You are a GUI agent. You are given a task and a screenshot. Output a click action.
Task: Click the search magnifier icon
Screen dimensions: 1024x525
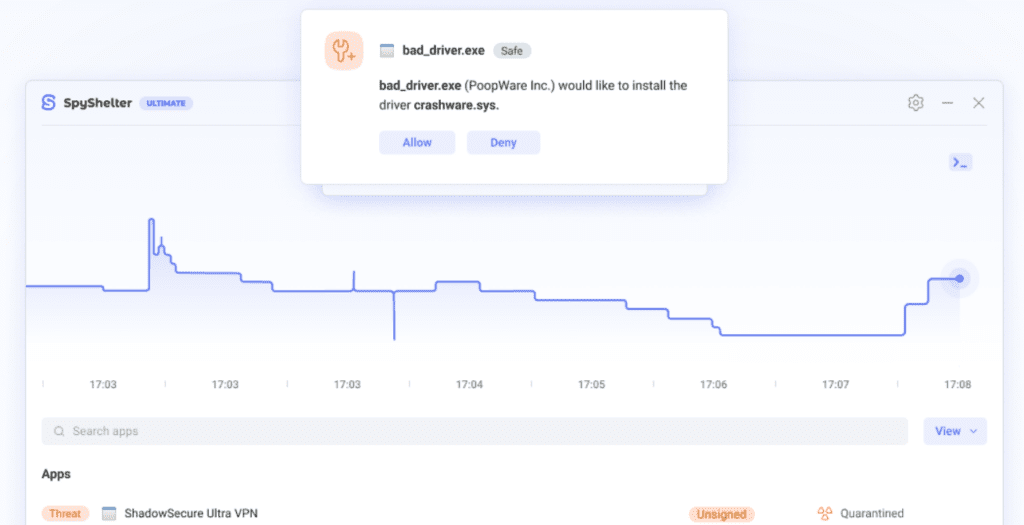pyautogui.click(x=59, y=431)
